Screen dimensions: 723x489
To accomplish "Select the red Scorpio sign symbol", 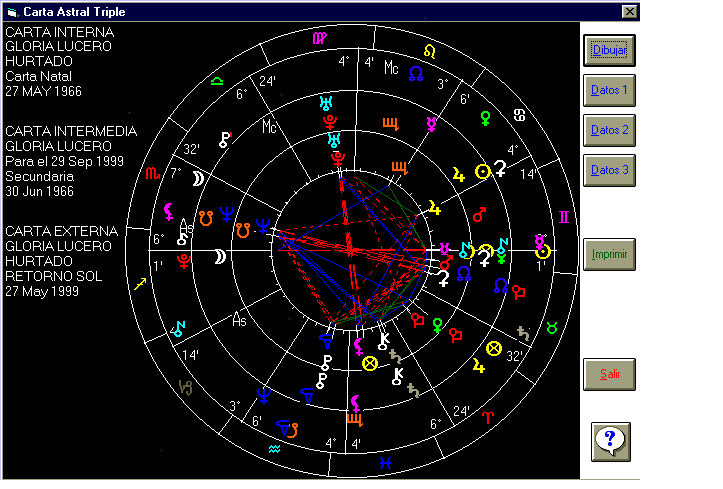I will [151, 173].
